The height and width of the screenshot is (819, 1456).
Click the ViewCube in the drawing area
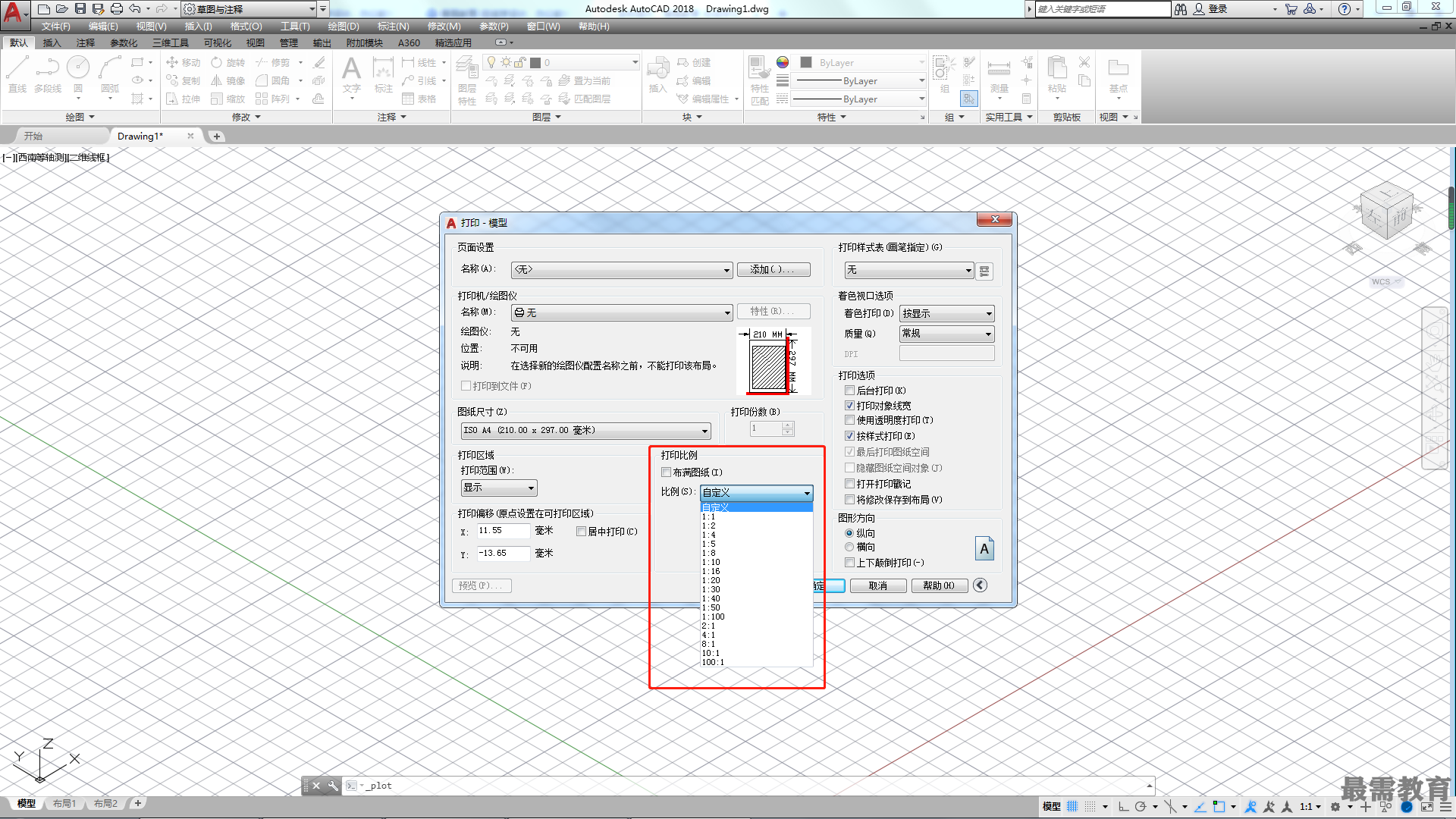pyautogui.click(x=1386, y=212)
